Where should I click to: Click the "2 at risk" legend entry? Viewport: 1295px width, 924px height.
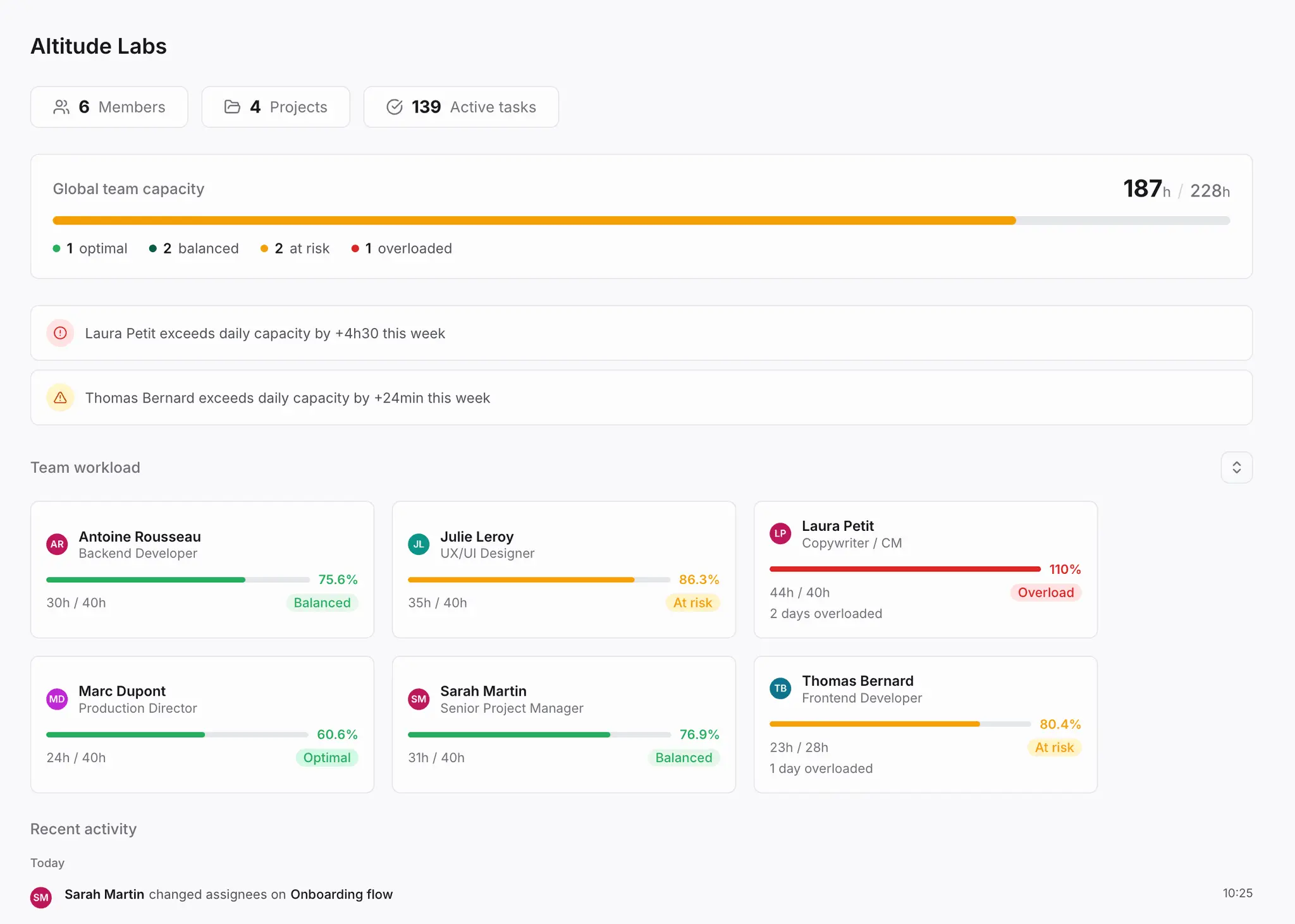point(295,248)
